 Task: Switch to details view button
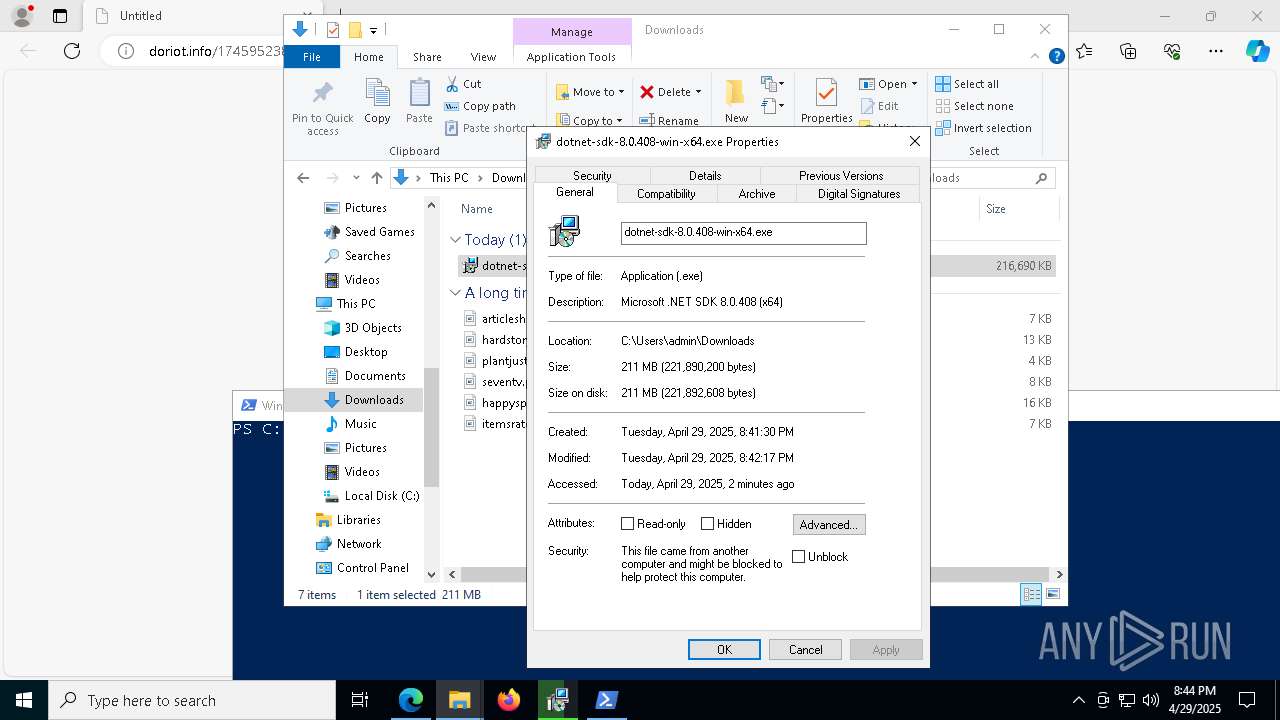1031,594
